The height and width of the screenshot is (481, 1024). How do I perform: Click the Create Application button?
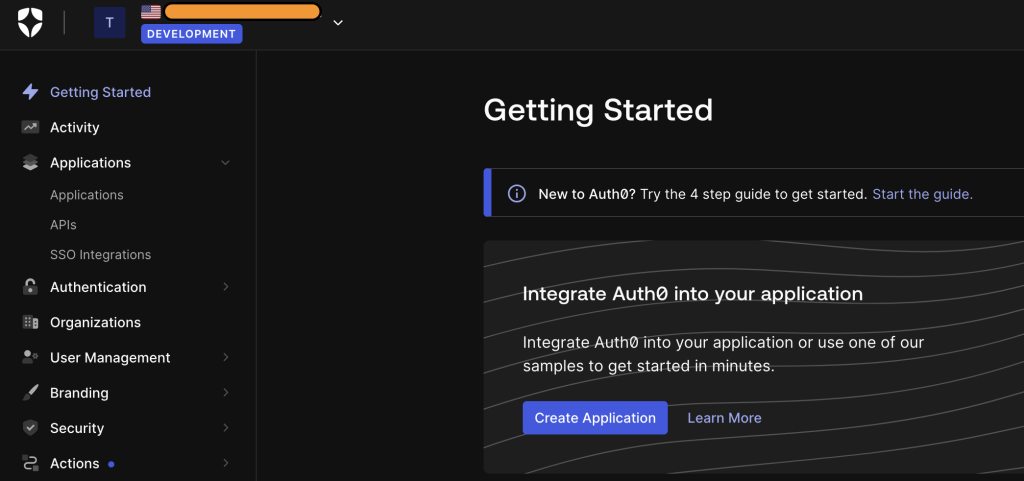click(595, 418)
